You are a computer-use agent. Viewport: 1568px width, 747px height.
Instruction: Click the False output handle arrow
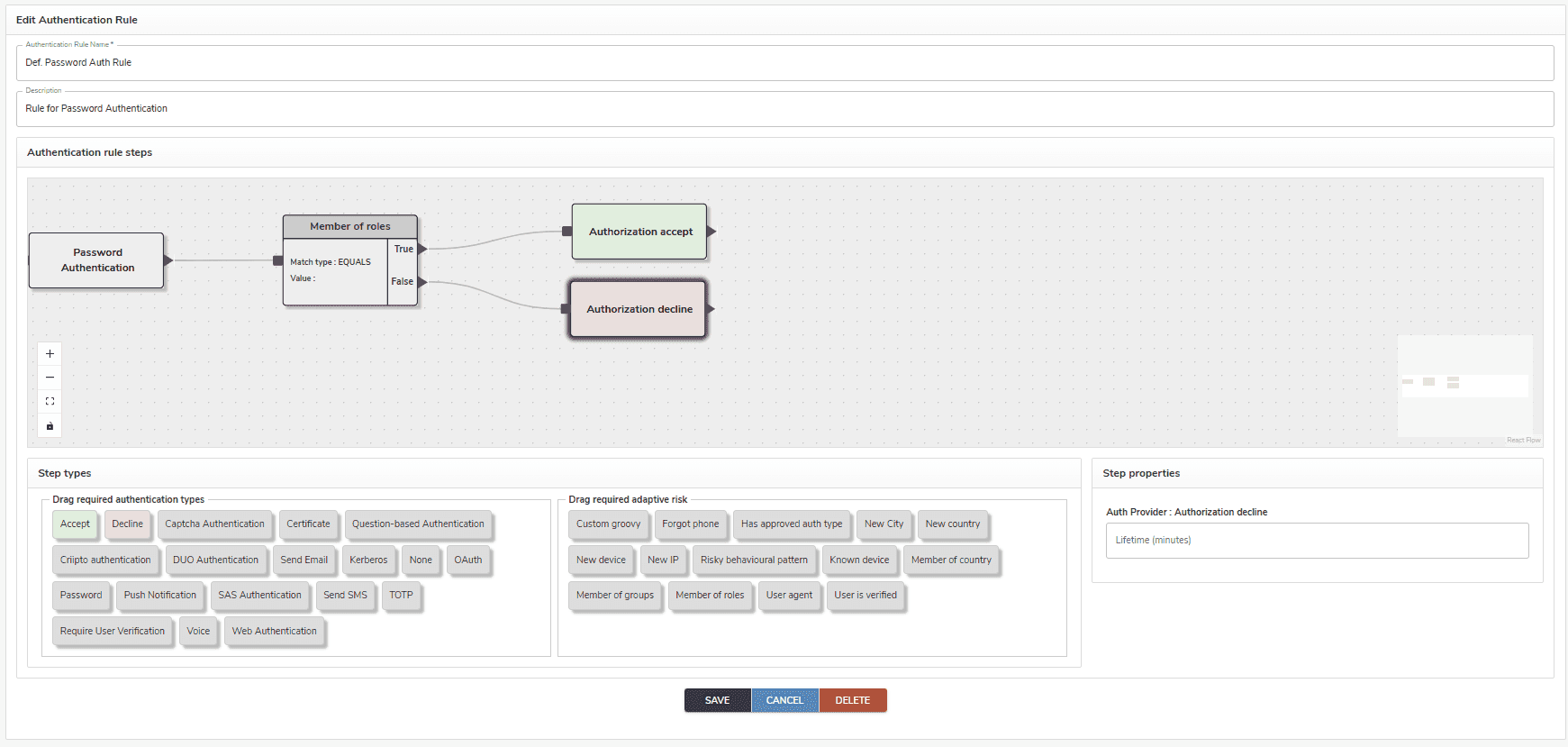pyautogui.click(x=421, y=282)
